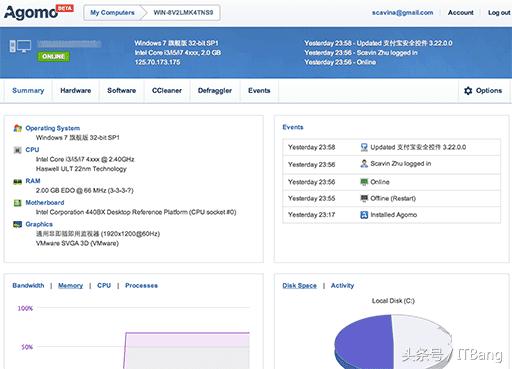The width and height of the screenshot is (512, 369).
Task: Open the CPU heading link in summary
Action: [x=32, y=150]
